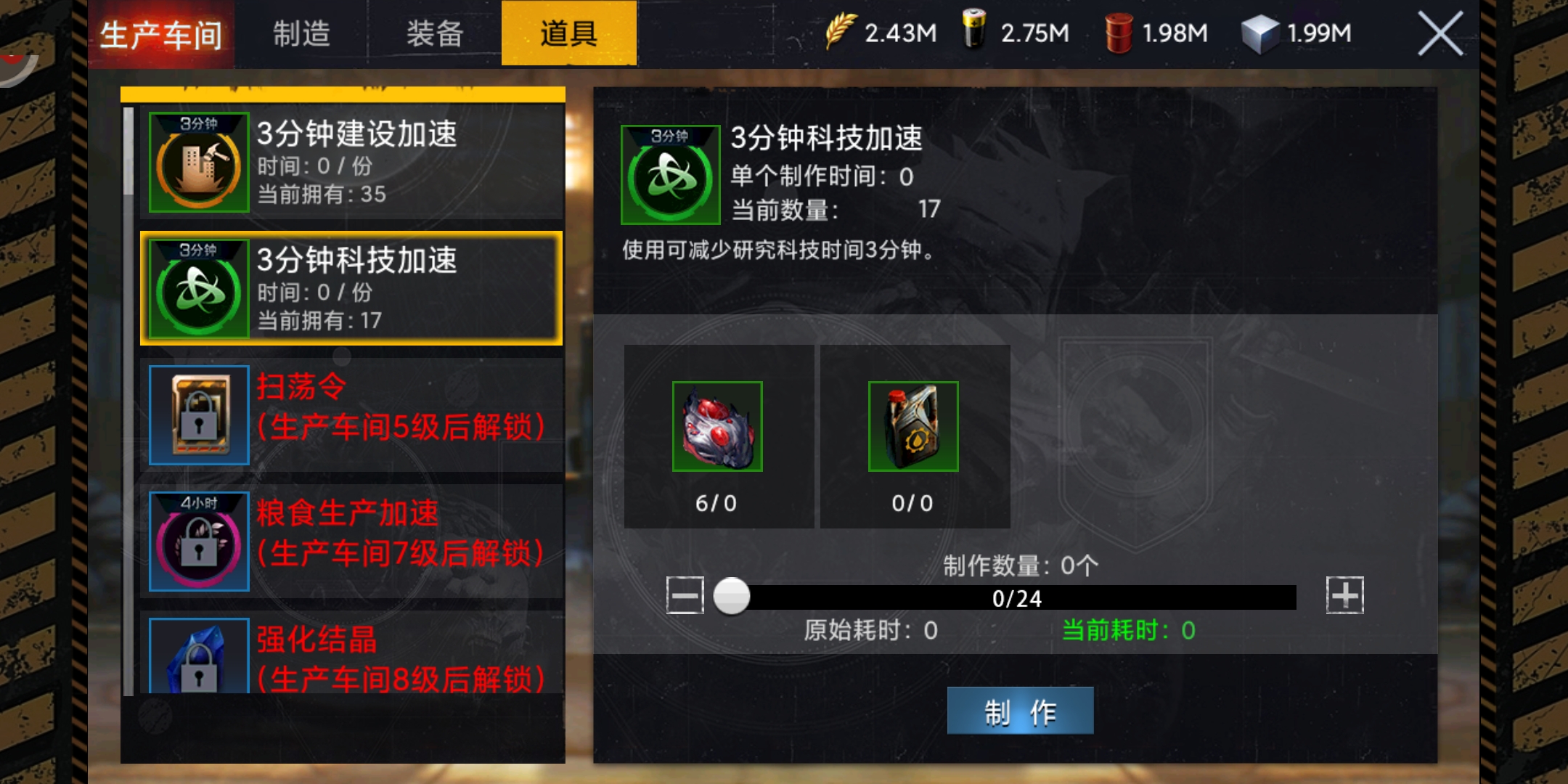Click the grain resource icon

[x=841, y=31]
